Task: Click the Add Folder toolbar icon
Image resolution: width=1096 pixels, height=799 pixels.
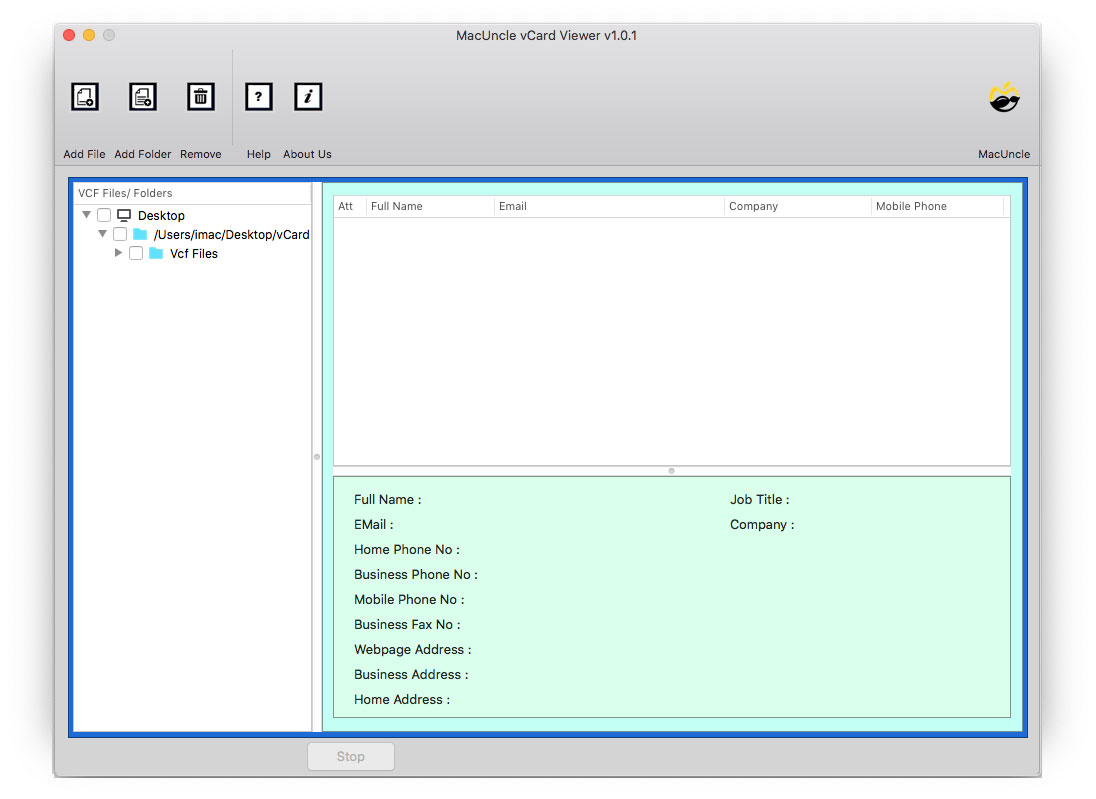Action: click(x=143, y=97)
